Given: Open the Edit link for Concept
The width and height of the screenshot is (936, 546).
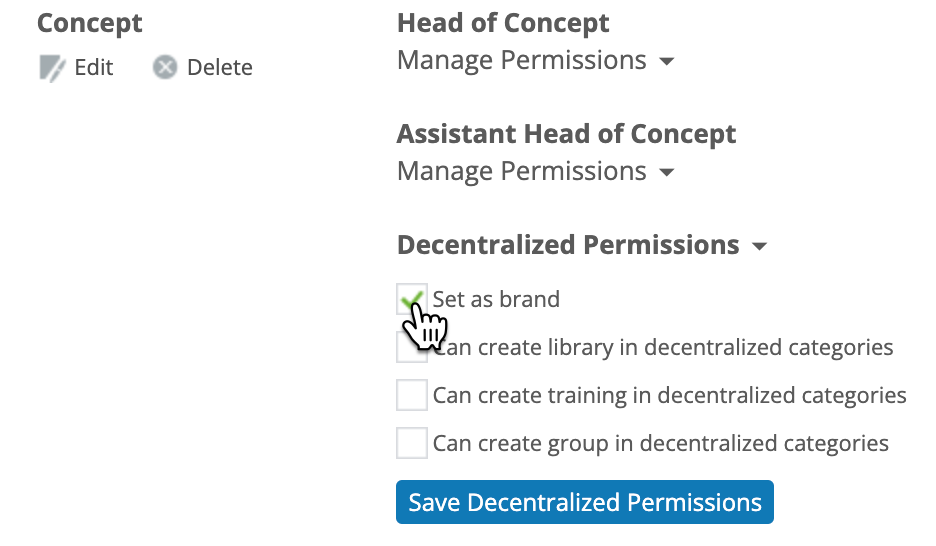Looking at the screenshot, I should [x=94, y=67].
